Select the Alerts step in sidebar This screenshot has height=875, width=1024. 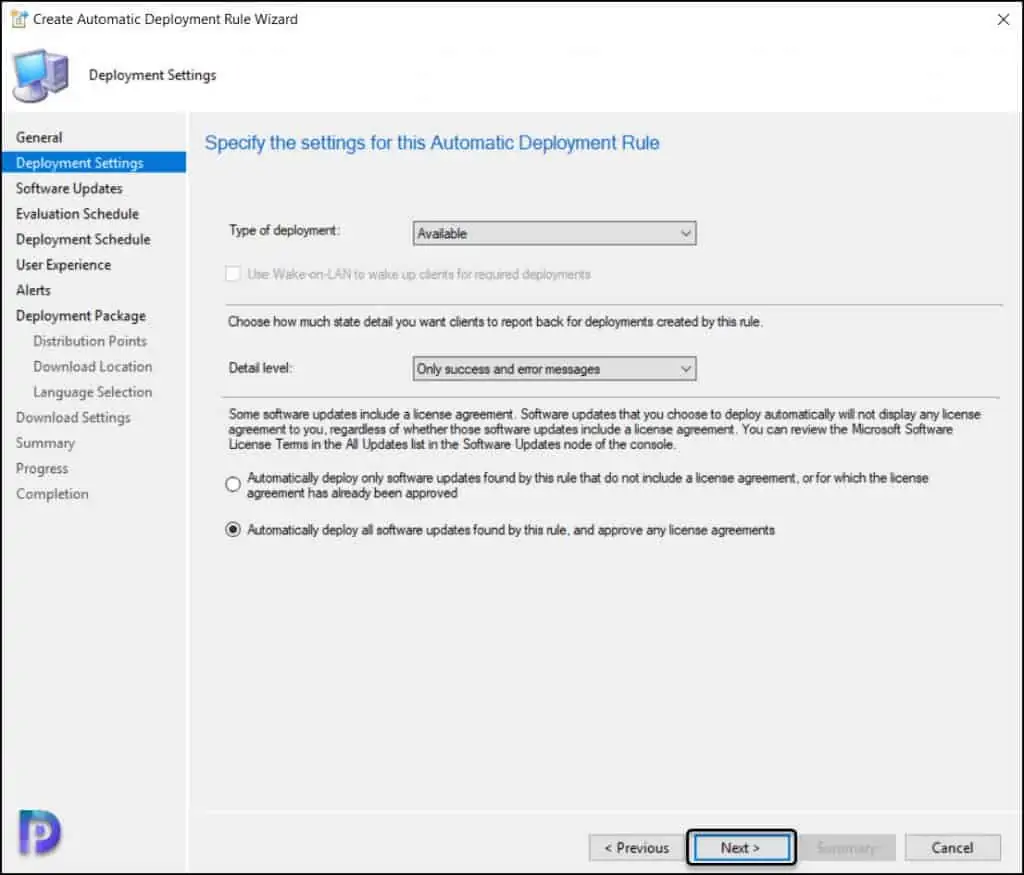[33, 290]
